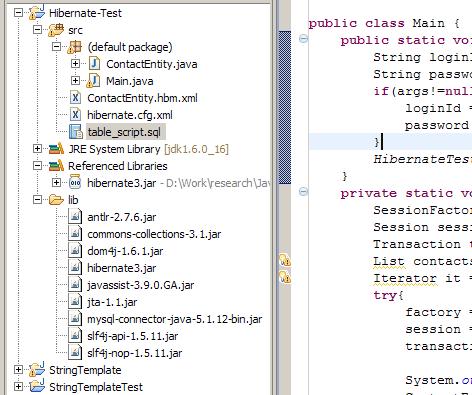Screen dimensions: 472x395
Task: Select commons-collections-3.1.jar in lib
Action: (154, 234)
